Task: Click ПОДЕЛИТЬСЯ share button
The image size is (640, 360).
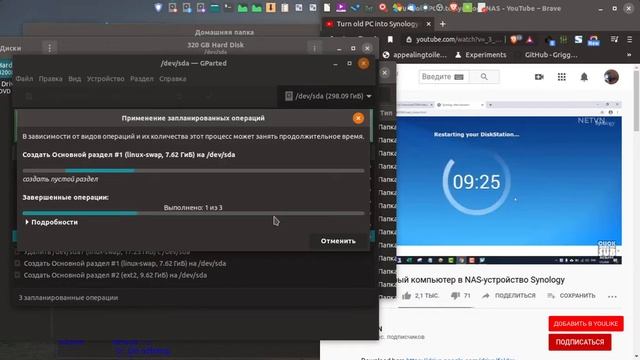Action: (509, 296)
